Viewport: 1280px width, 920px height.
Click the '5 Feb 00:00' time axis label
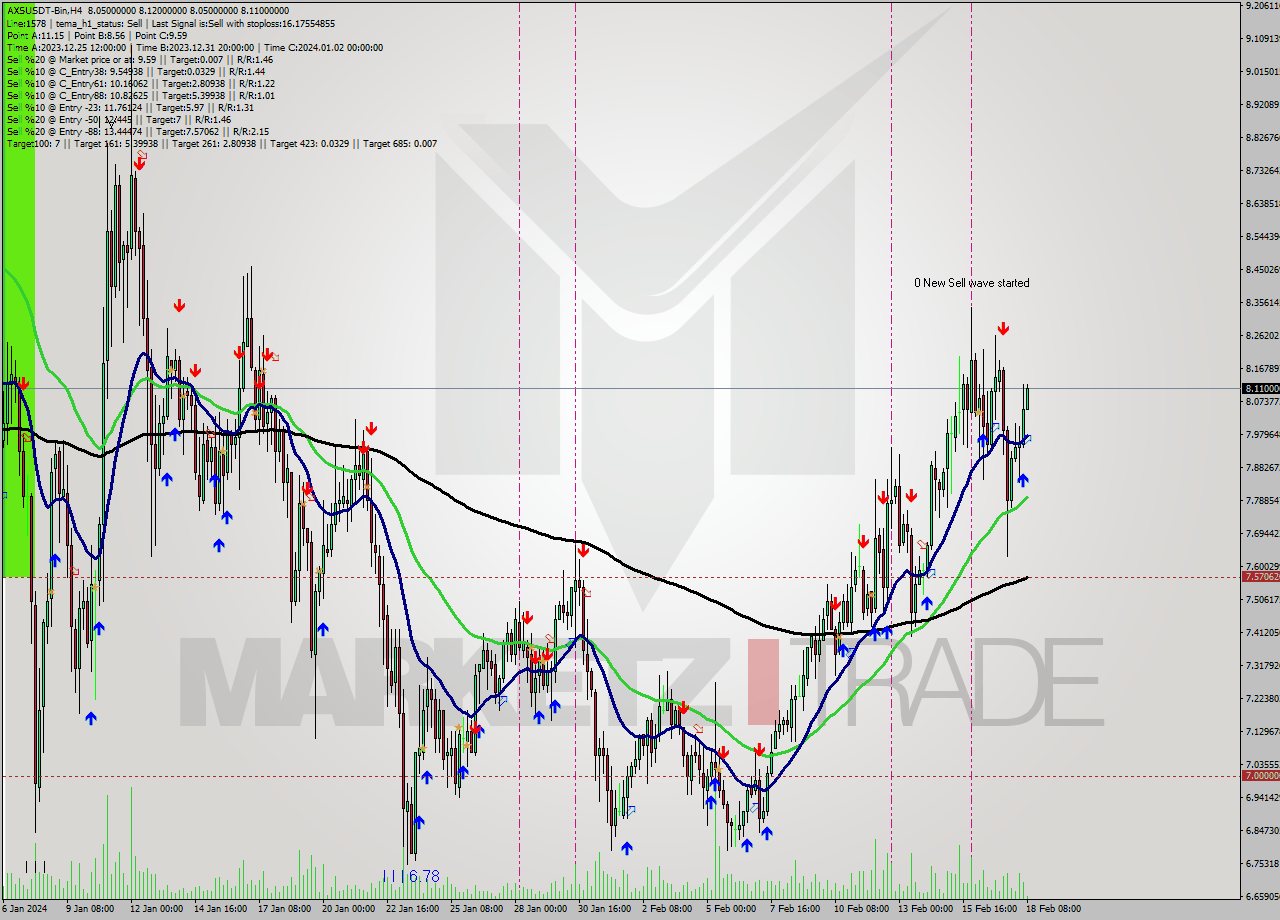[x=730, y=909]
